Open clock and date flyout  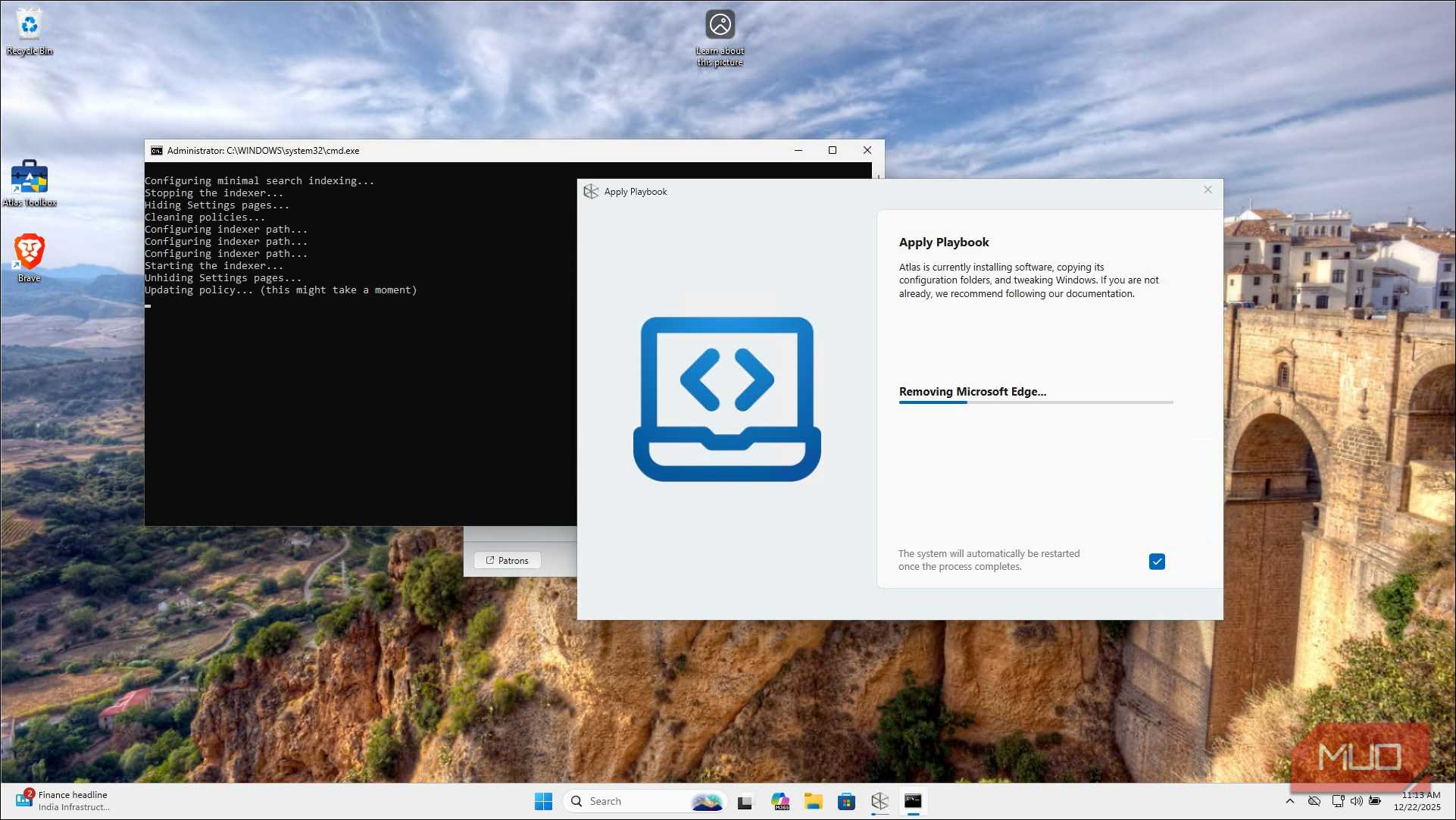[1417, 801]
